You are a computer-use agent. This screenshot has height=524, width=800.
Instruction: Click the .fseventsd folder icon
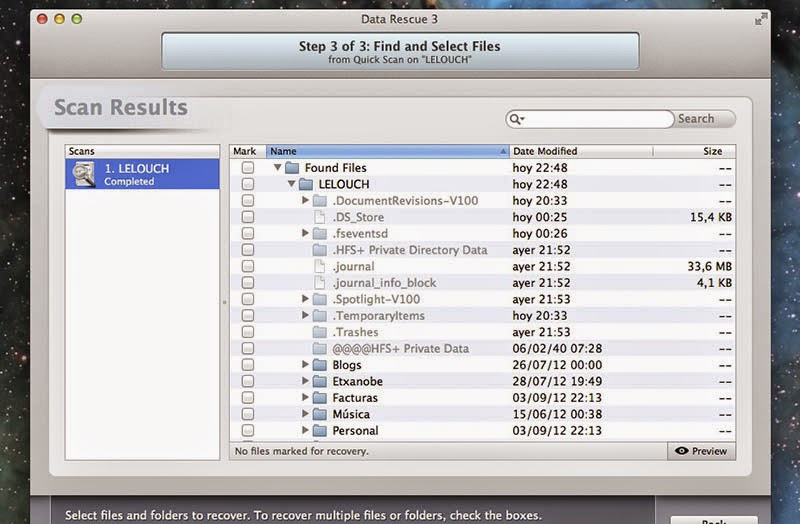(x=319, y=233)
